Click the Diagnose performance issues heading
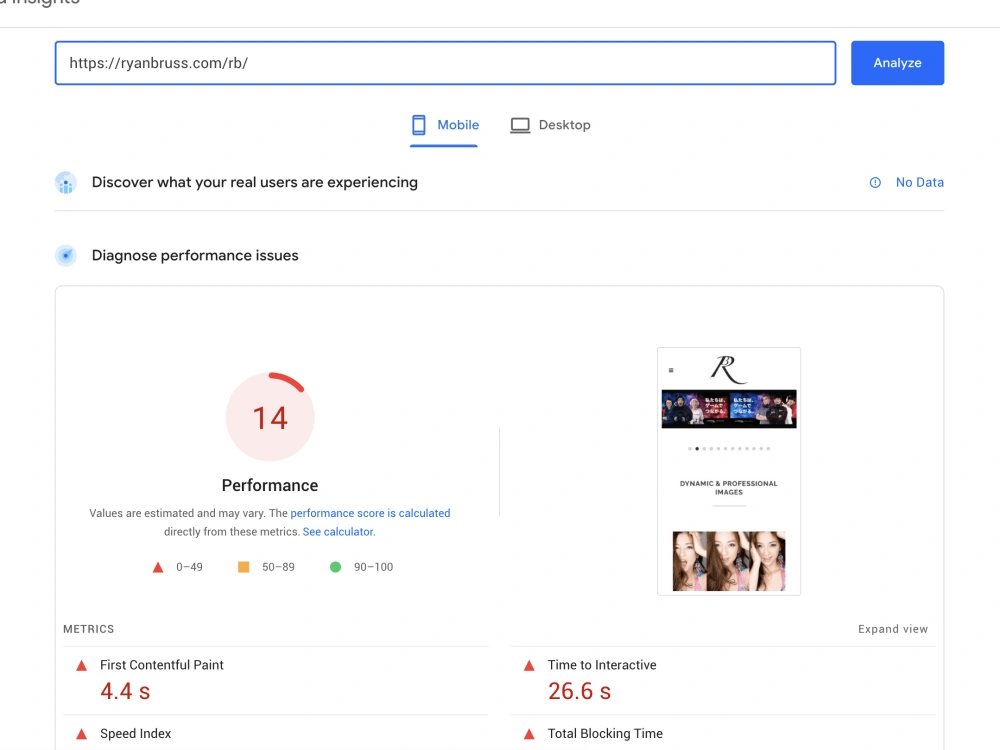This screenshot has height=750, width=1000. 195,255
